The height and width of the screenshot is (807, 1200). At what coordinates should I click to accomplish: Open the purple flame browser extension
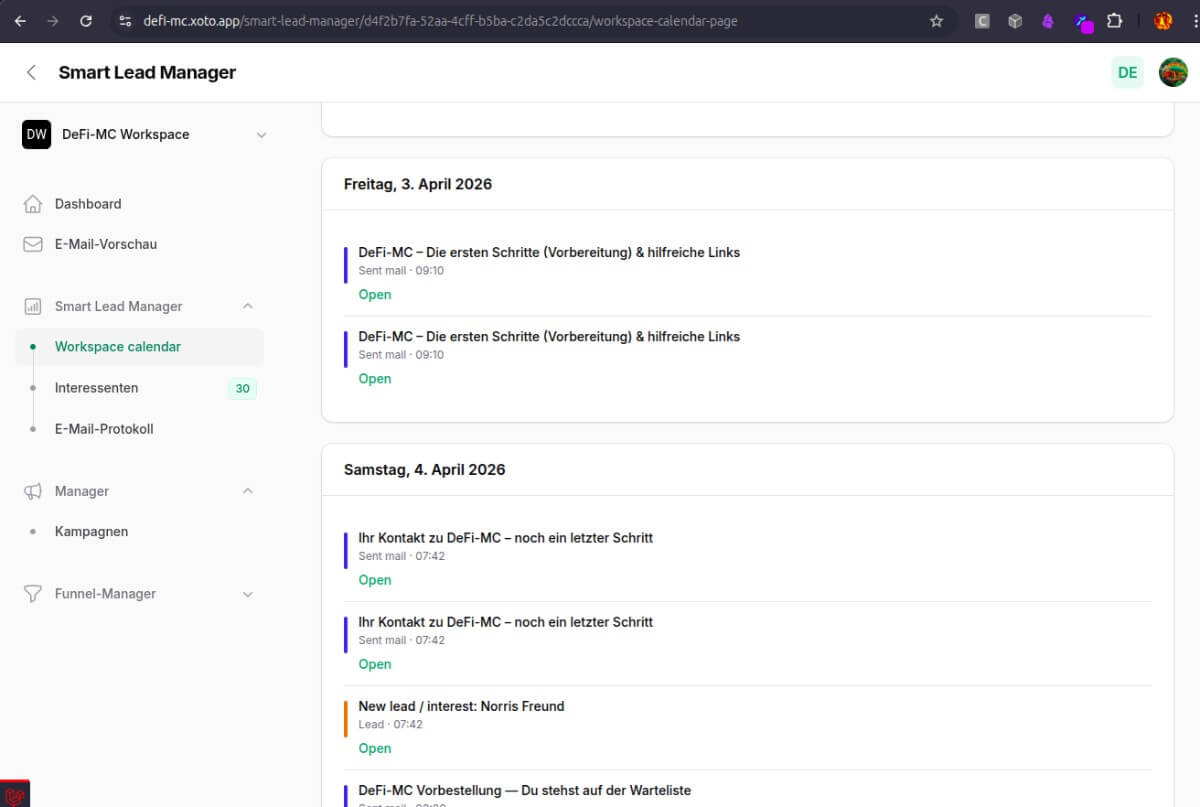1048,20
